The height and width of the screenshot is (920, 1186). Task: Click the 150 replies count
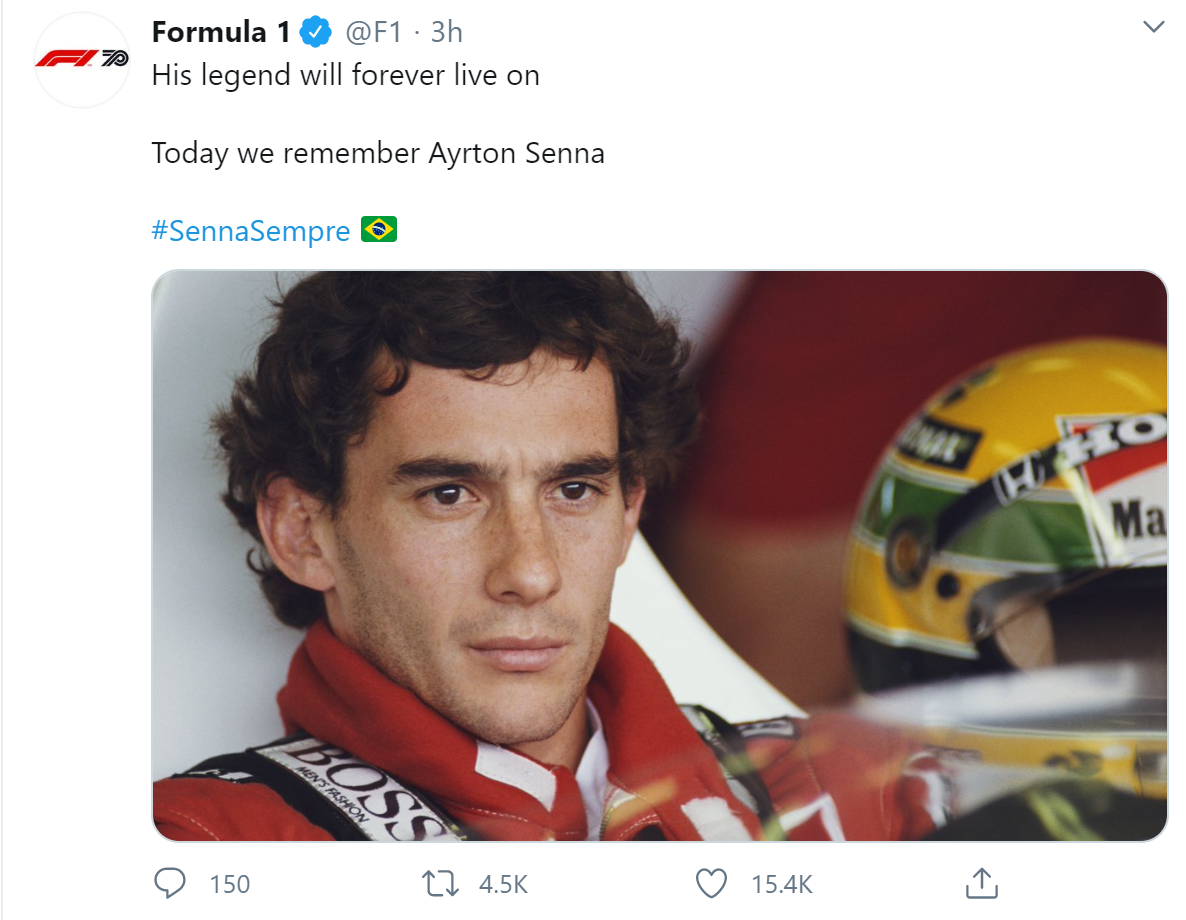point(229,883)
